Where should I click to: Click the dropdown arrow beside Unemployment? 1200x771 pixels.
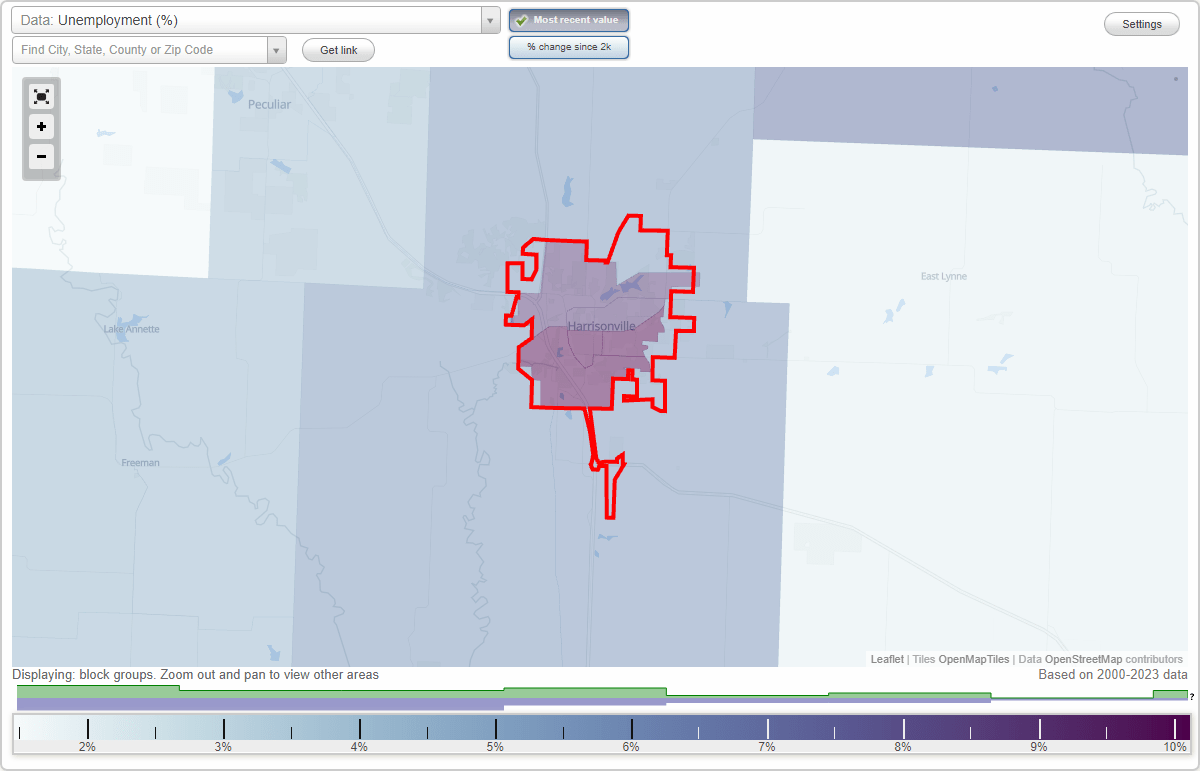click(x=488, y=19)
